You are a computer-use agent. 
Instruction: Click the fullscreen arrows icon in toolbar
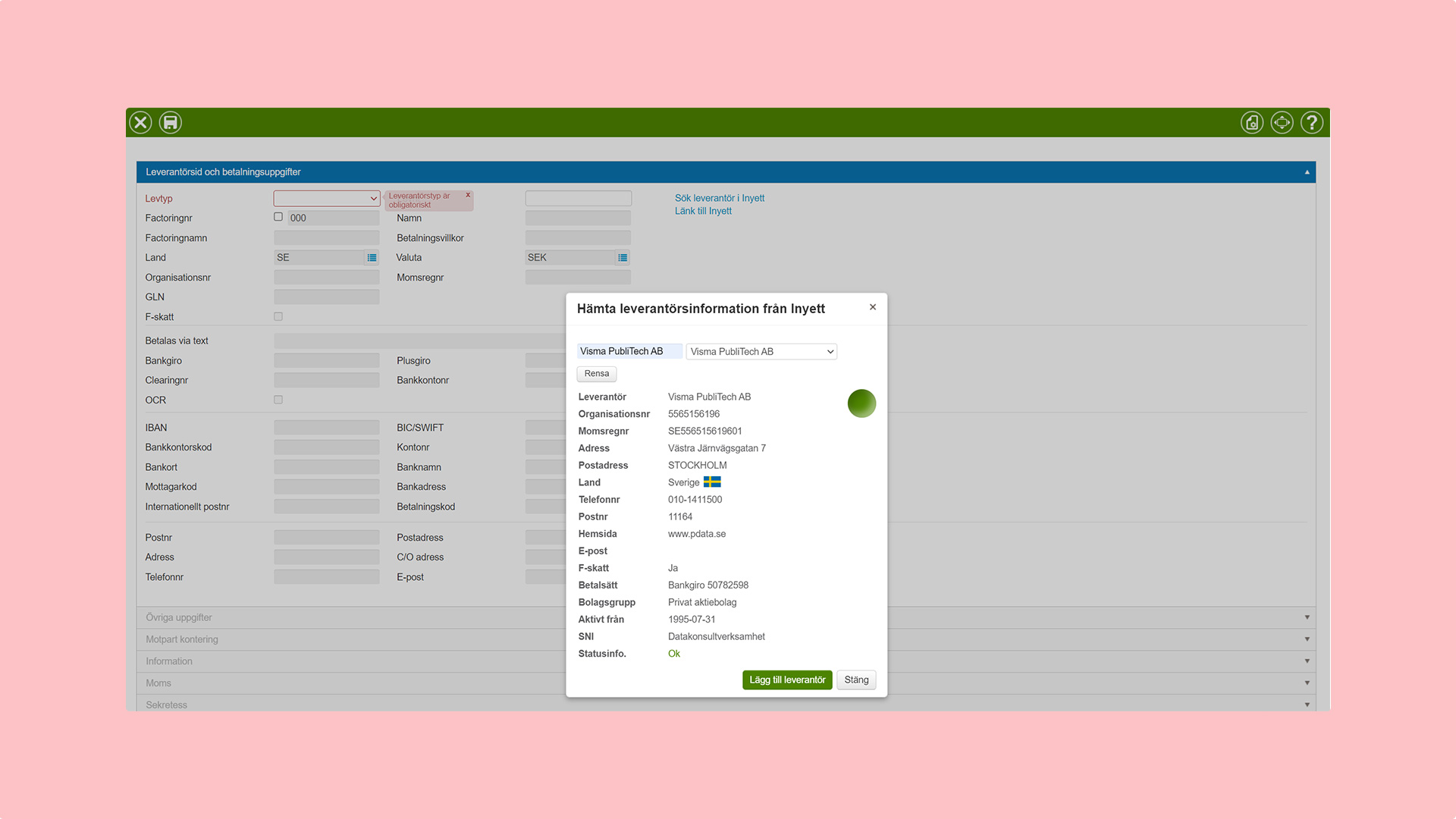[x=1282, y=122]
